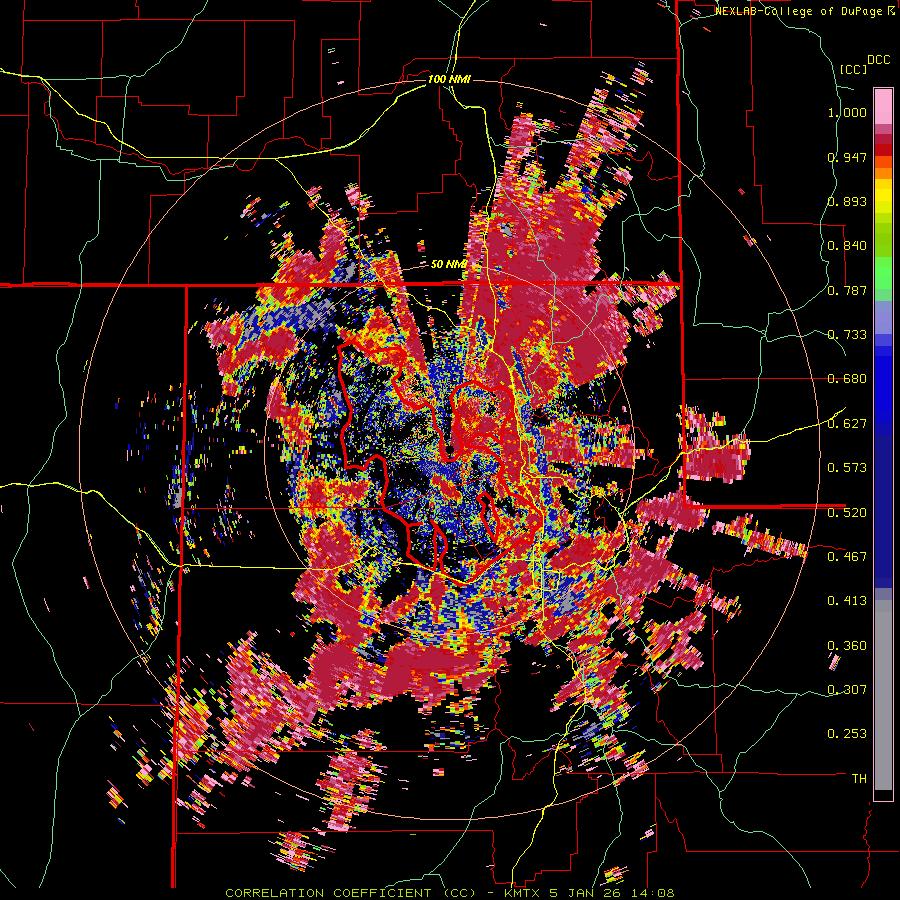Click the CORRELATION COEFFICIENT (CC) caption
The image size is (900, 900).
tap(350, 893)
